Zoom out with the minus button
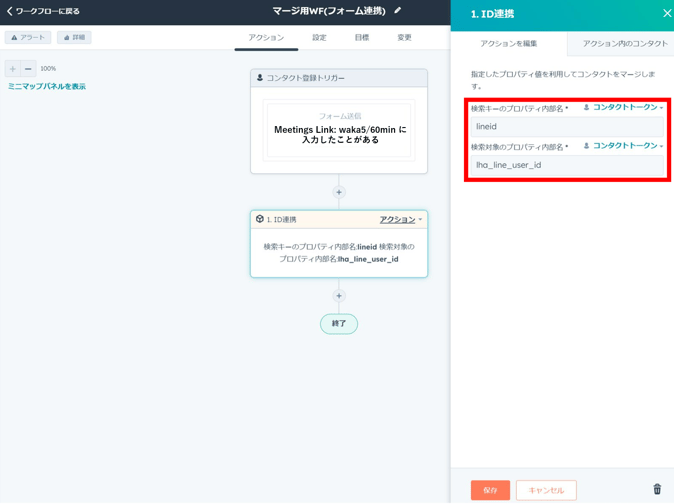Screen dimensions: 674x504 [x=28, y=69]
